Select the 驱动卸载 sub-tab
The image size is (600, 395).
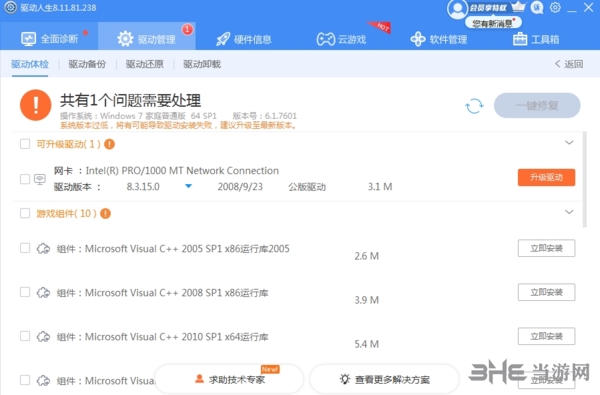(x=202, y=64)
